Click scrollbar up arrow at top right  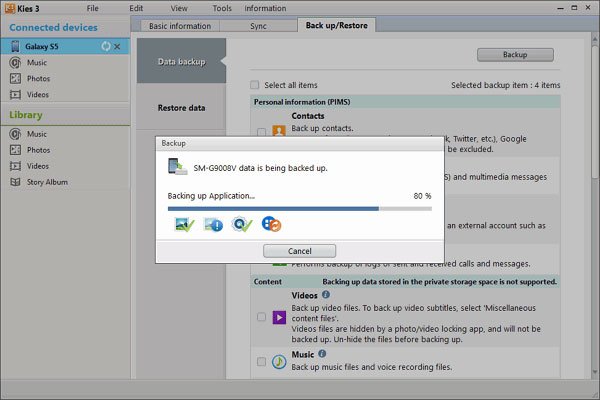tap(595, 39)
